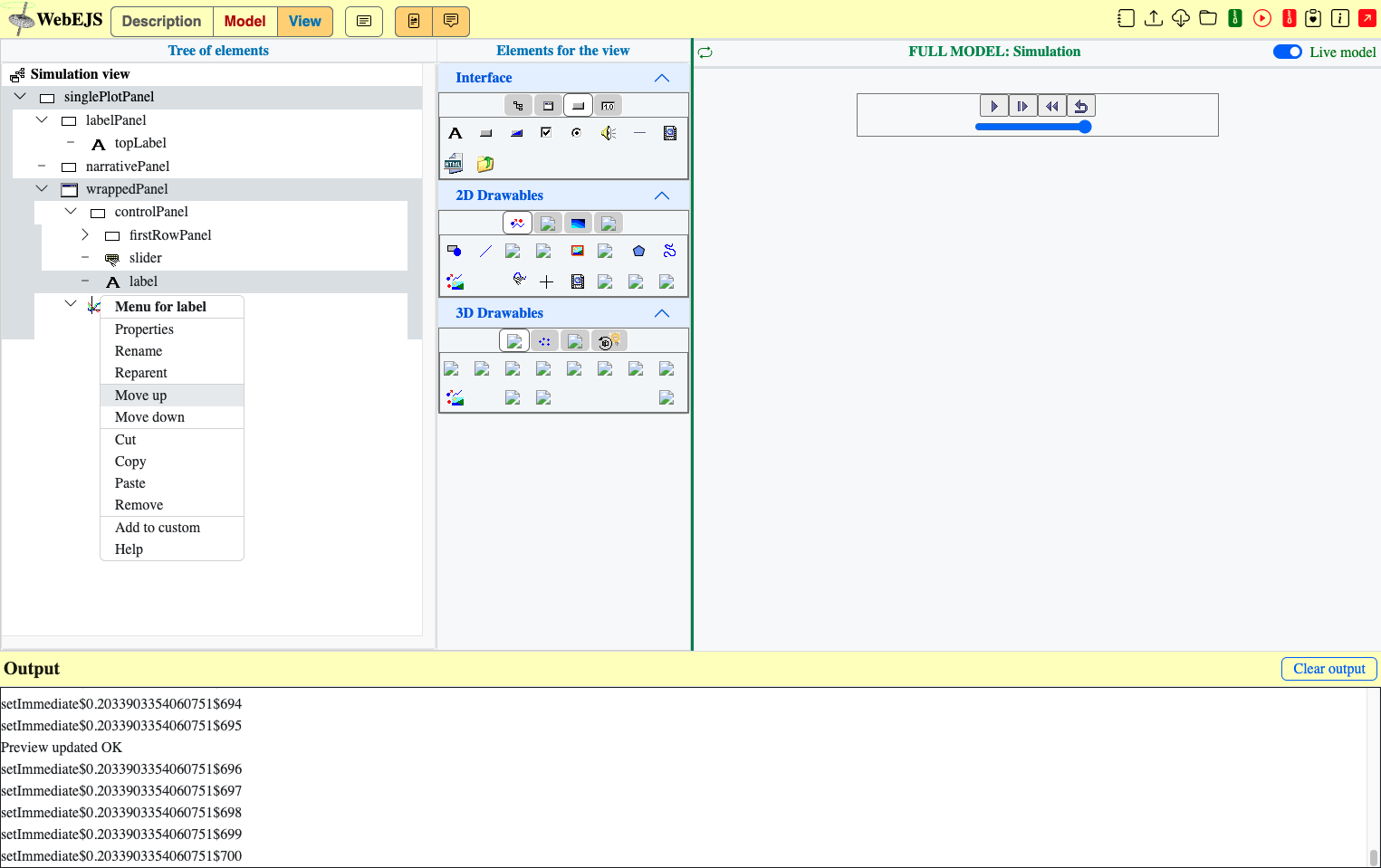Select the 2D cross marker icon
The width and height of the screenshot is (1381, 868).
(x=546, y=281)
